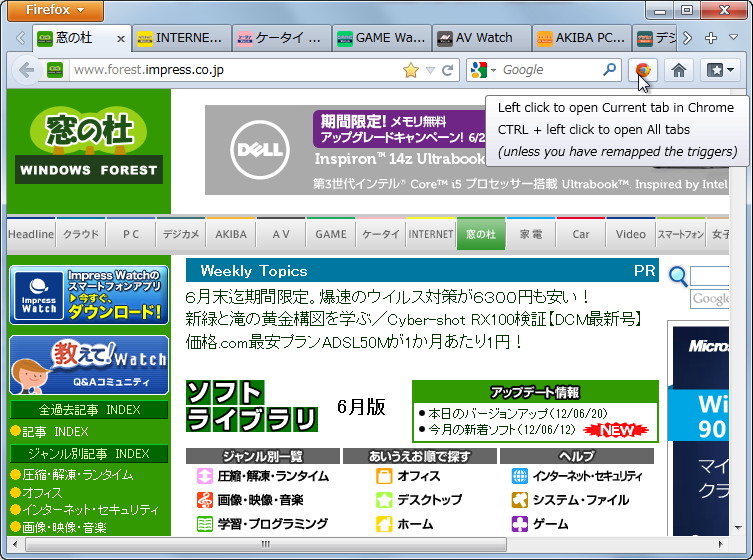Click the 窓の杜 Windows Forest logo
The image size is (753, 560).
[x=89, y=147]
